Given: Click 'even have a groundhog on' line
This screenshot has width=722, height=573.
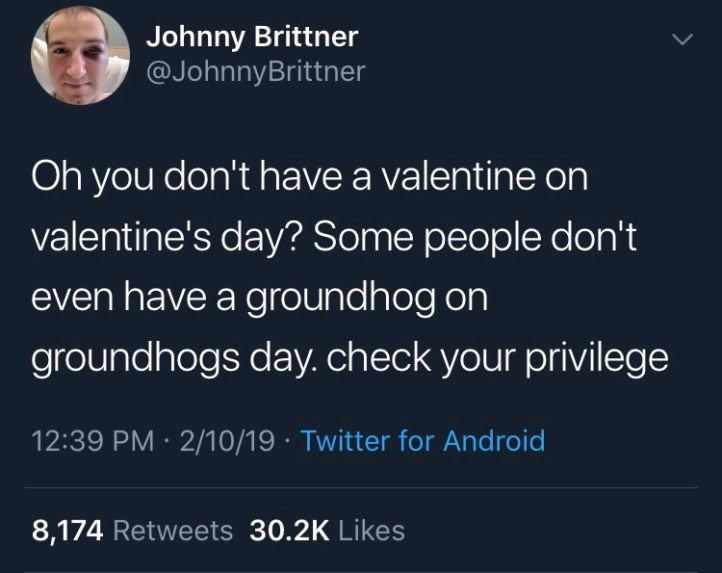Looking at the screenshot, I should [259, 299].
